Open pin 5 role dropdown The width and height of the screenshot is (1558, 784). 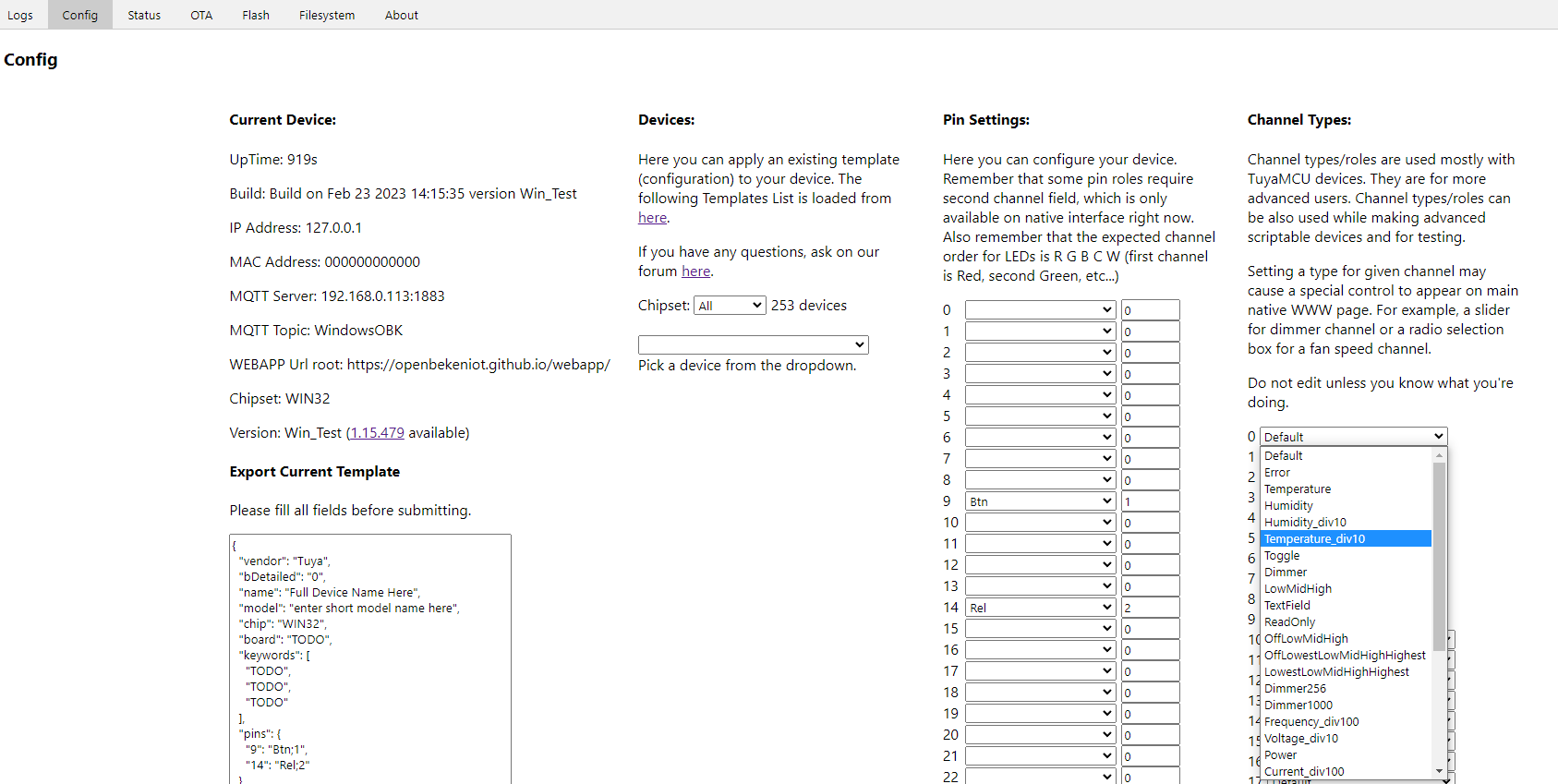1041,416
